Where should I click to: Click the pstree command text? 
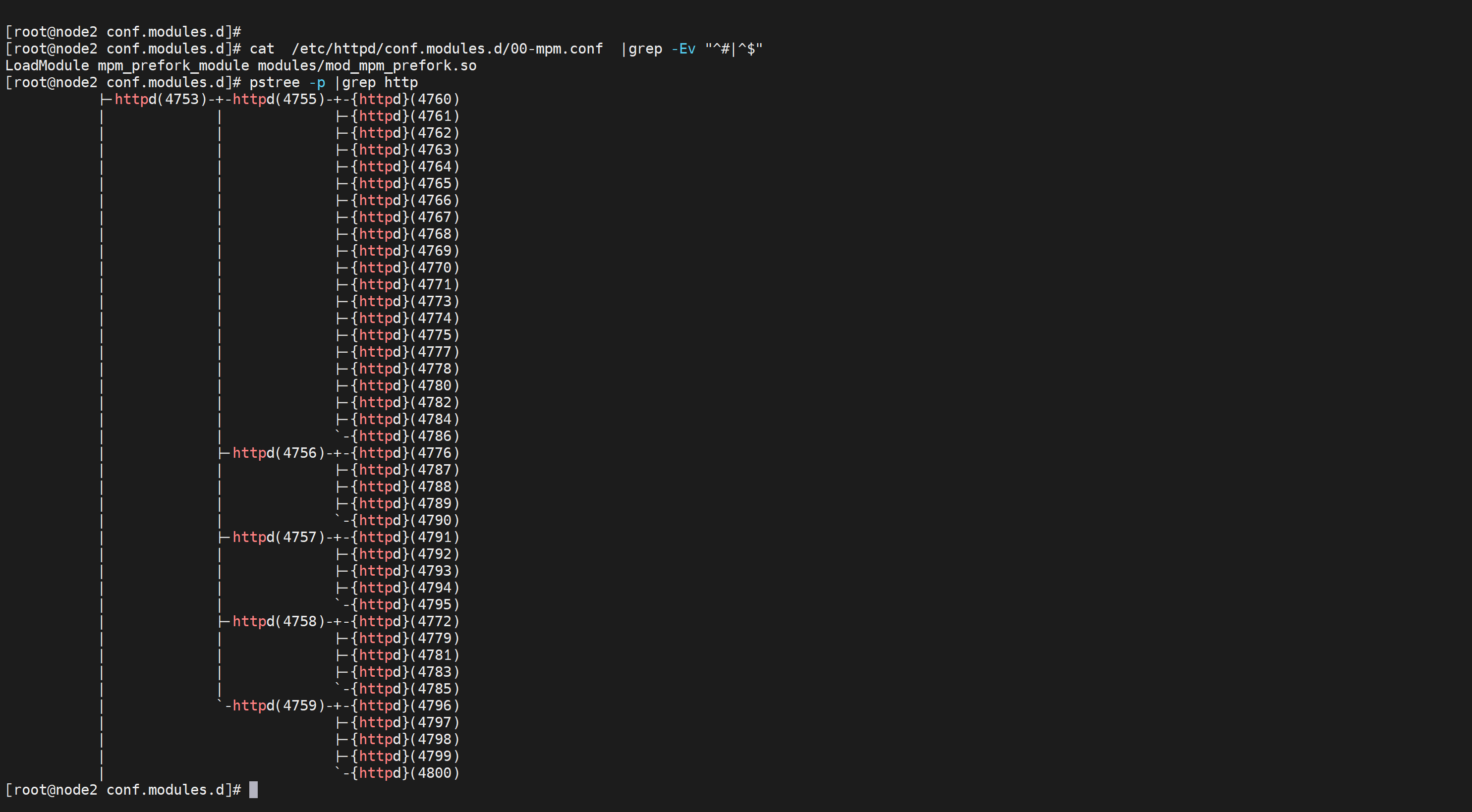(x=274, y=83)
